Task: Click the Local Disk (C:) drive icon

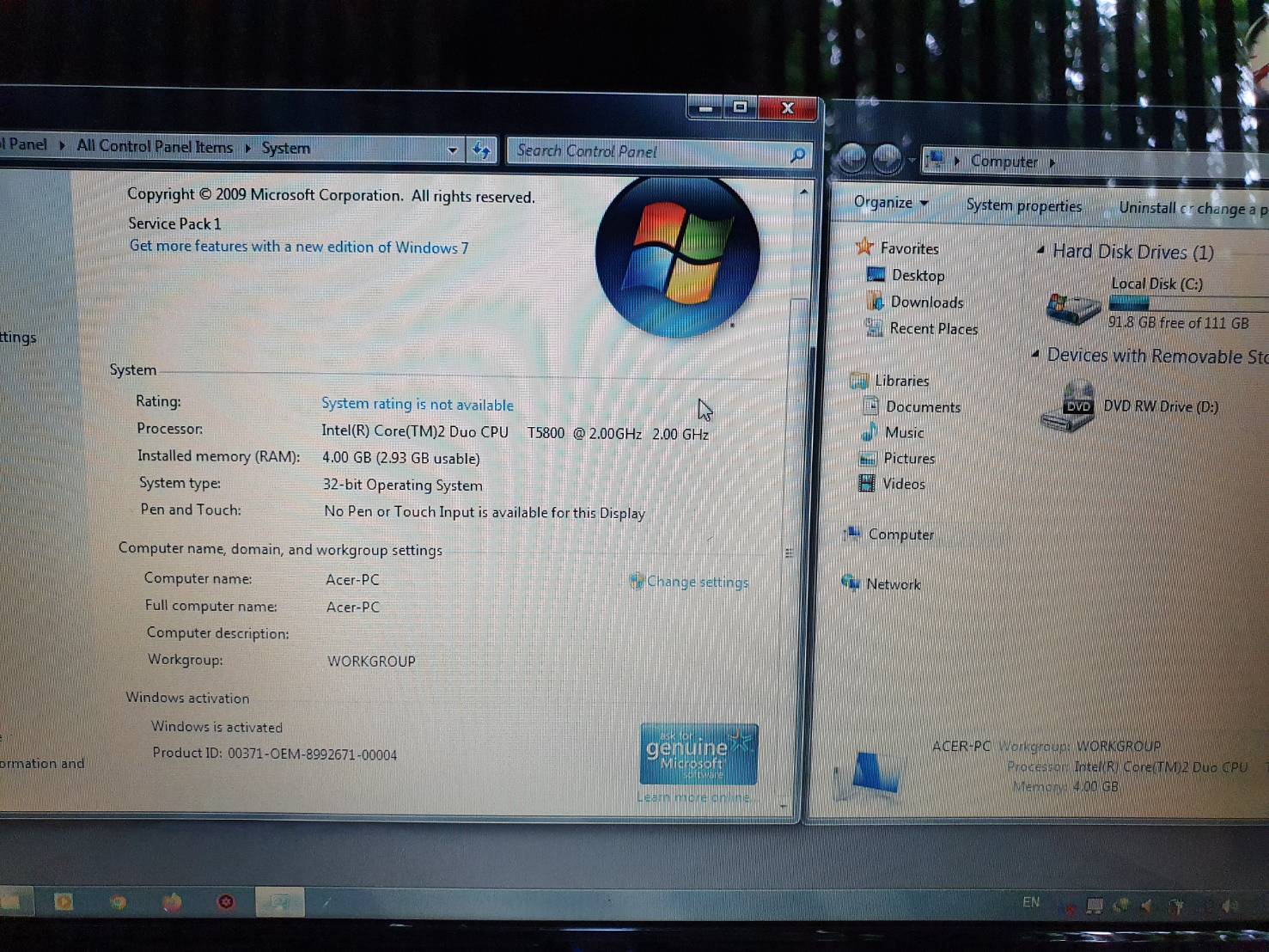Action: point(1072,307)
